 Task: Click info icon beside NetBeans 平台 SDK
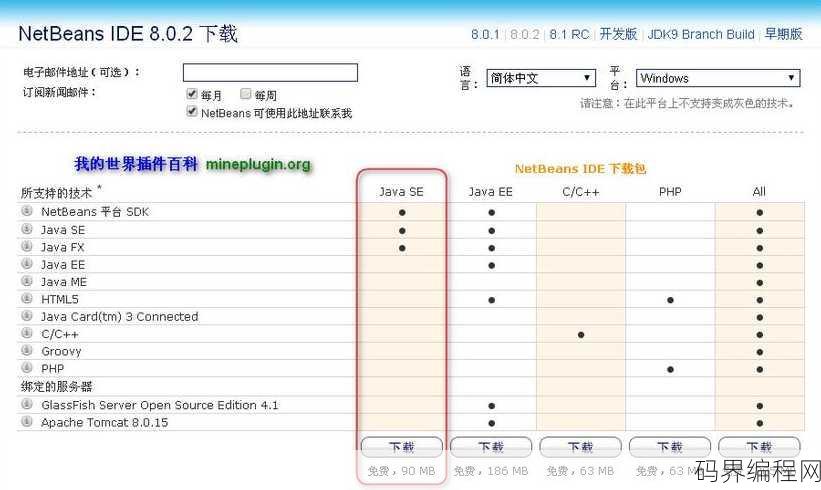point(27,211)
